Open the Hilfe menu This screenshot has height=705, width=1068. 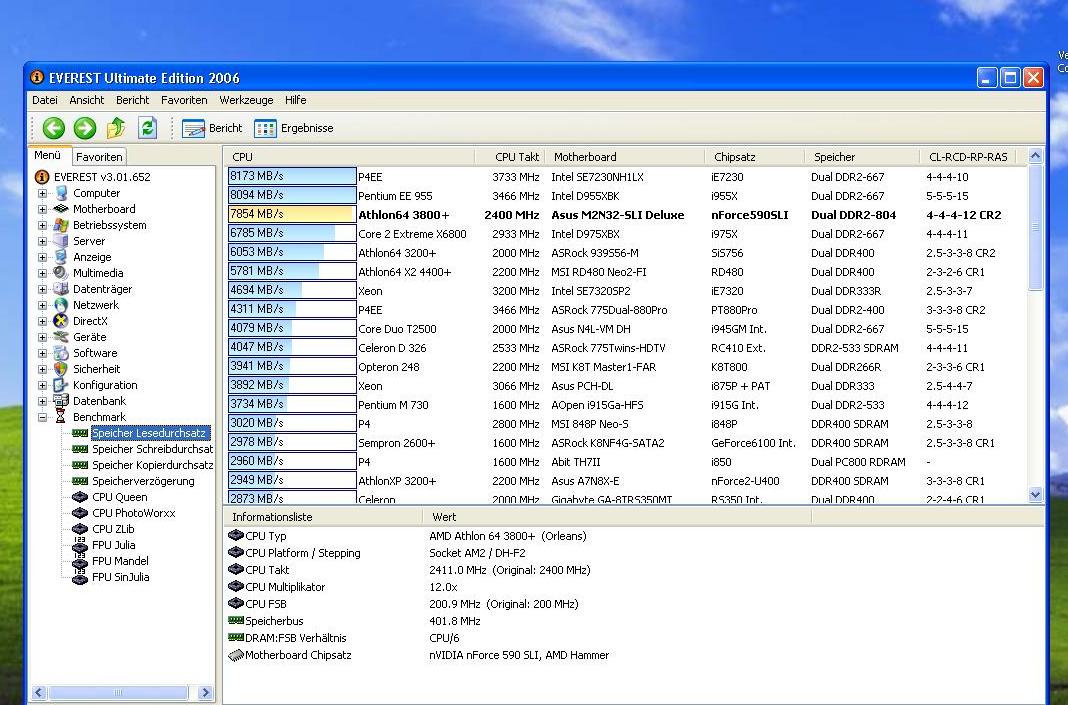296,100
